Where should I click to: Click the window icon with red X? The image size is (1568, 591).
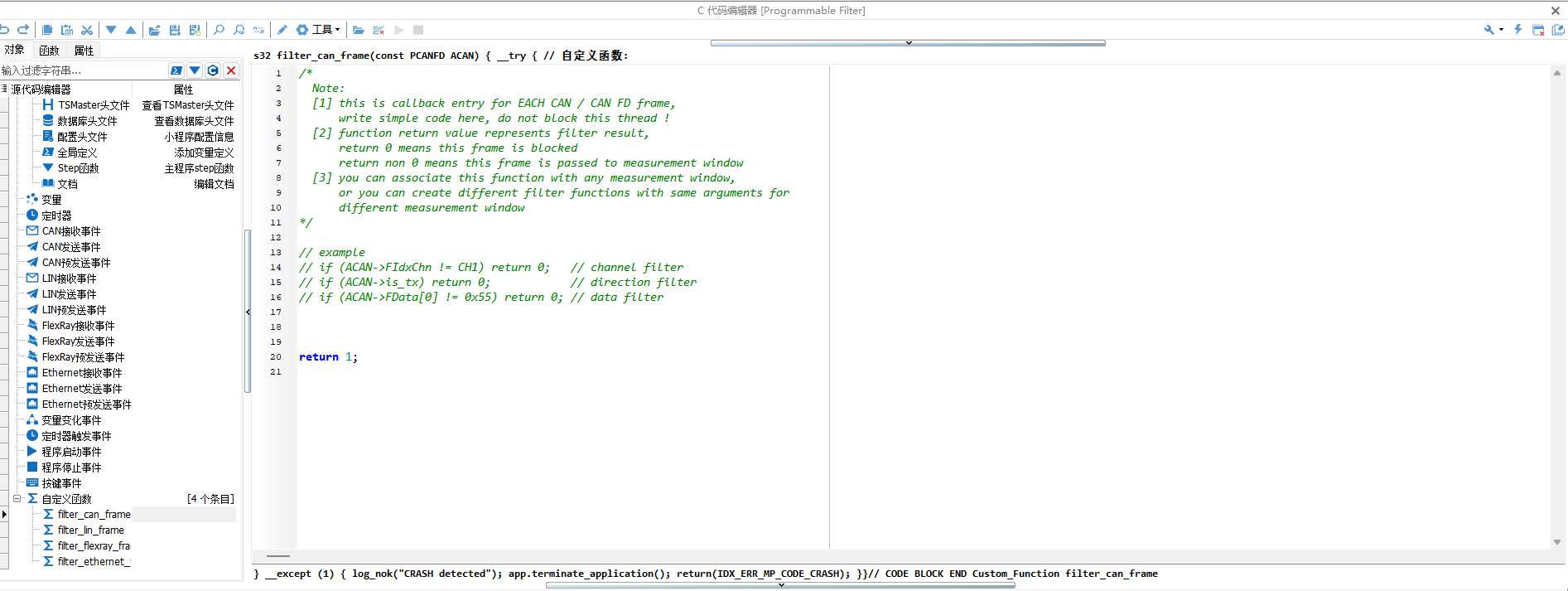tap(1538, 30)
